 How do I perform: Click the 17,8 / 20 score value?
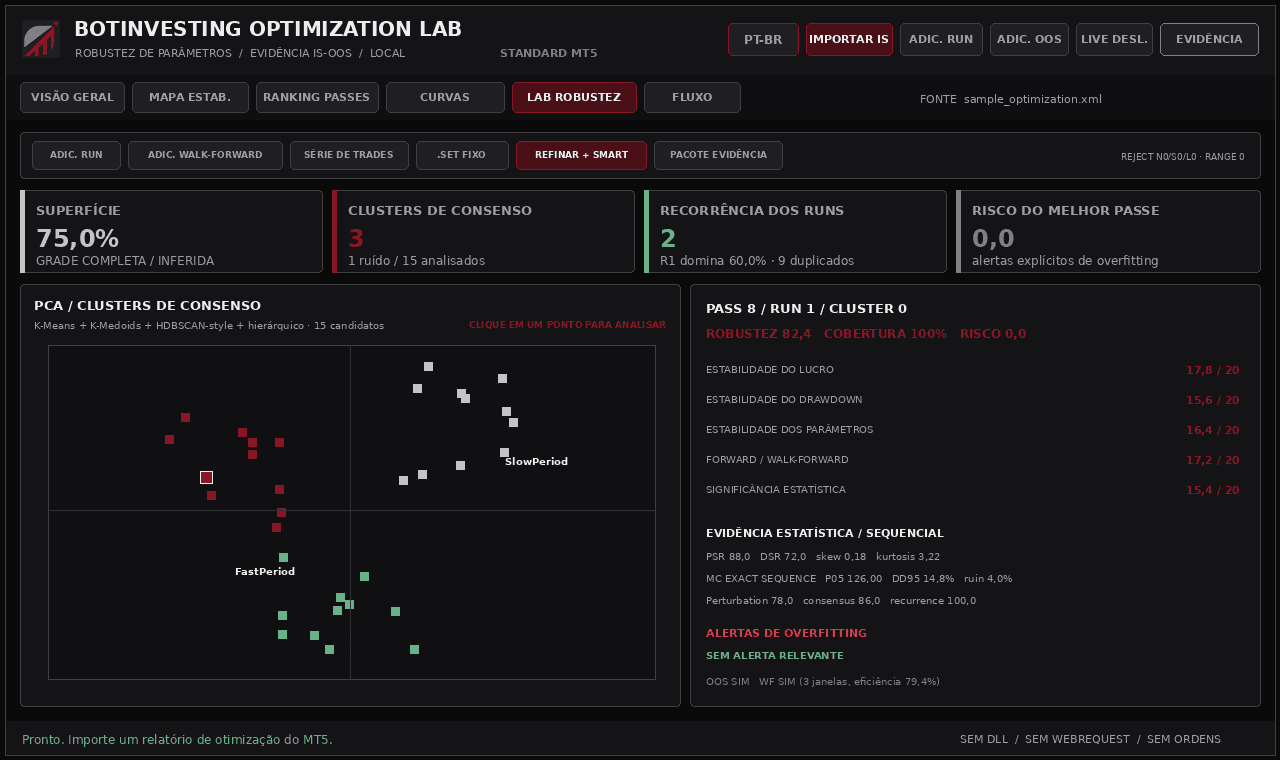1212,370
